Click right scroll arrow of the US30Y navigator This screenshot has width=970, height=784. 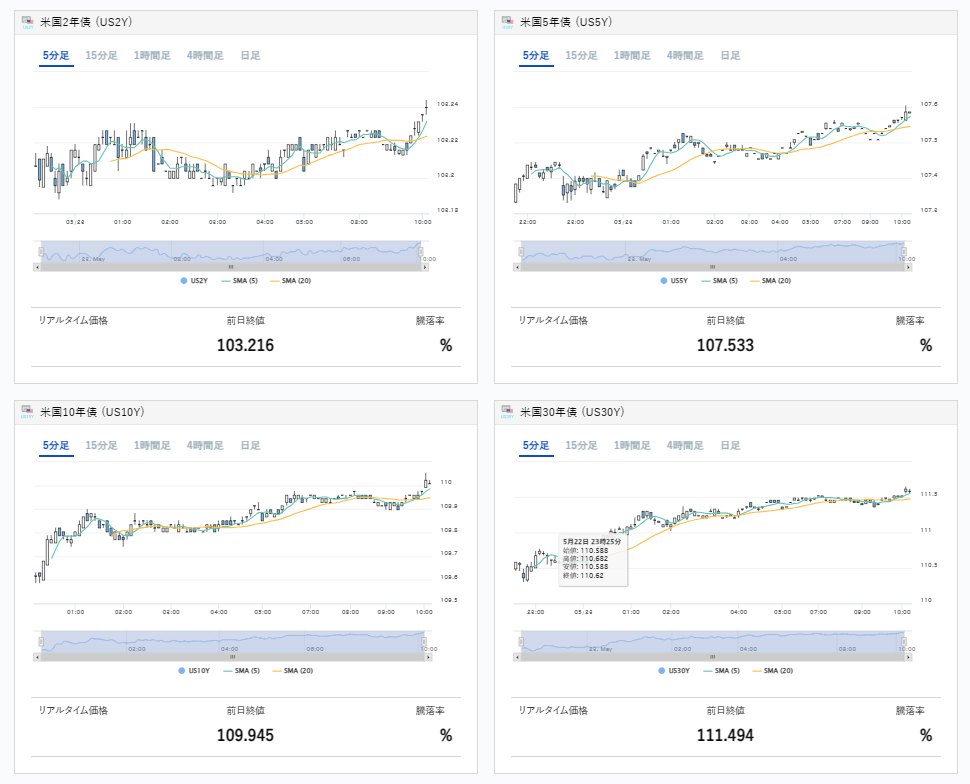(x=909, y=657)
